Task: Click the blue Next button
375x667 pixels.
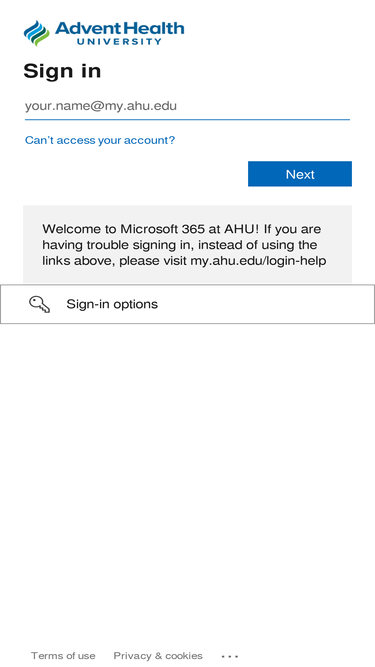Action: 300,174
